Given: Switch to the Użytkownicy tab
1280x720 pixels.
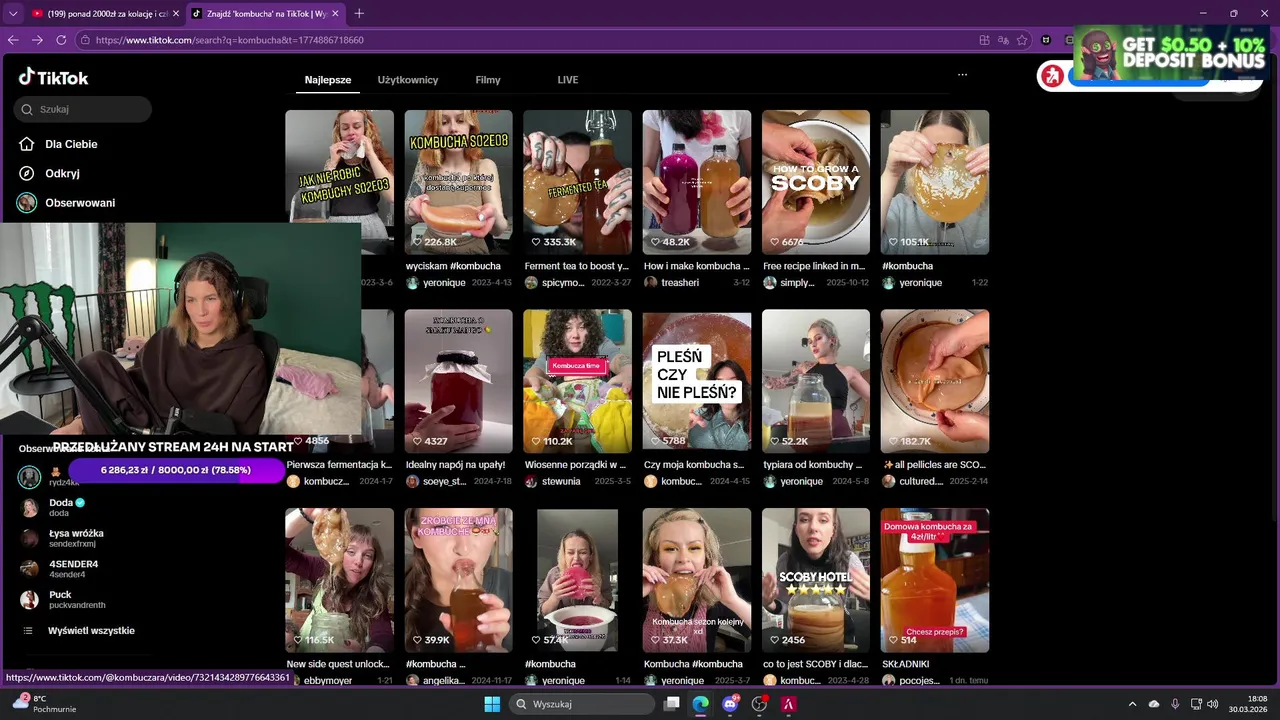Looking at the screenshot, I should 408,80.
